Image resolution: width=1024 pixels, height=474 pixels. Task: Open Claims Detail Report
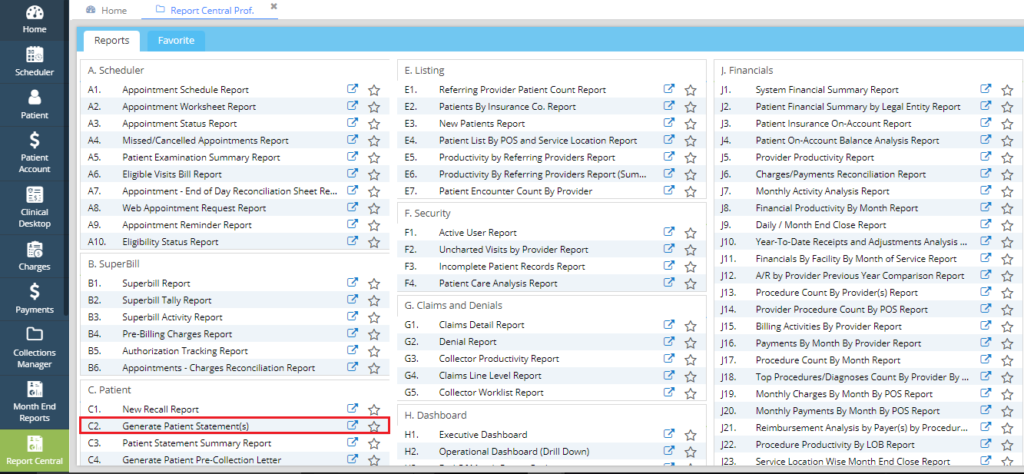click(481, 324)
